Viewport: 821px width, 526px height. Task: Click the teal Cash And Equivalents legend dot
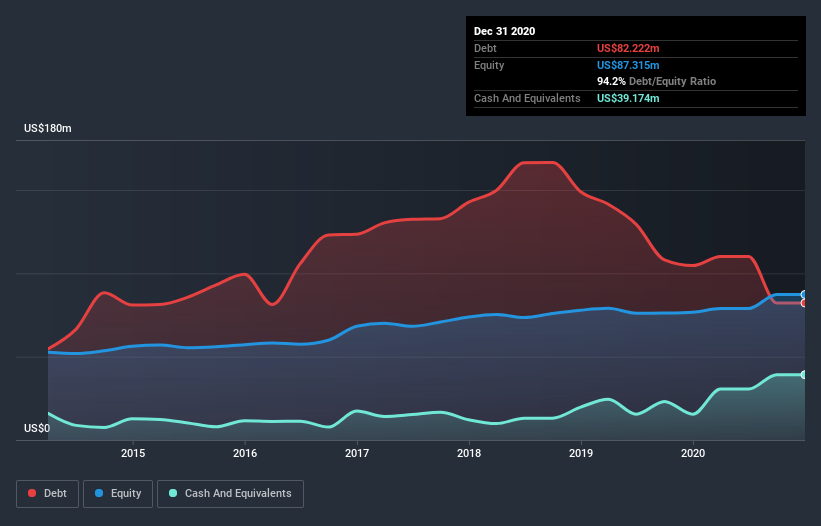[173, 493]
